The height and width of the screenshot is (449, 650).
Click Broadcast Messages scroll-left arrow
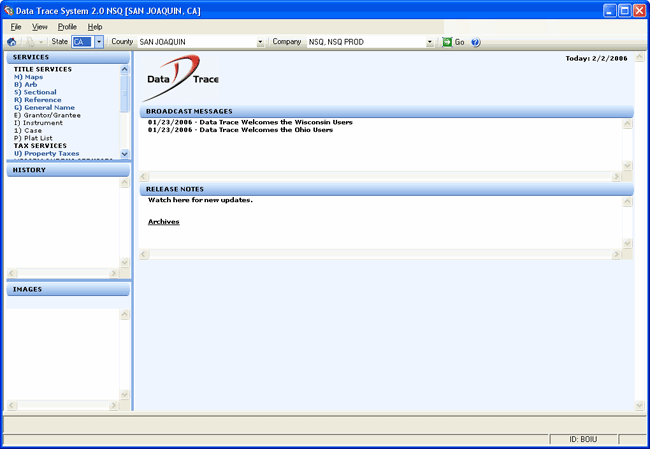(x=144, y=176)
